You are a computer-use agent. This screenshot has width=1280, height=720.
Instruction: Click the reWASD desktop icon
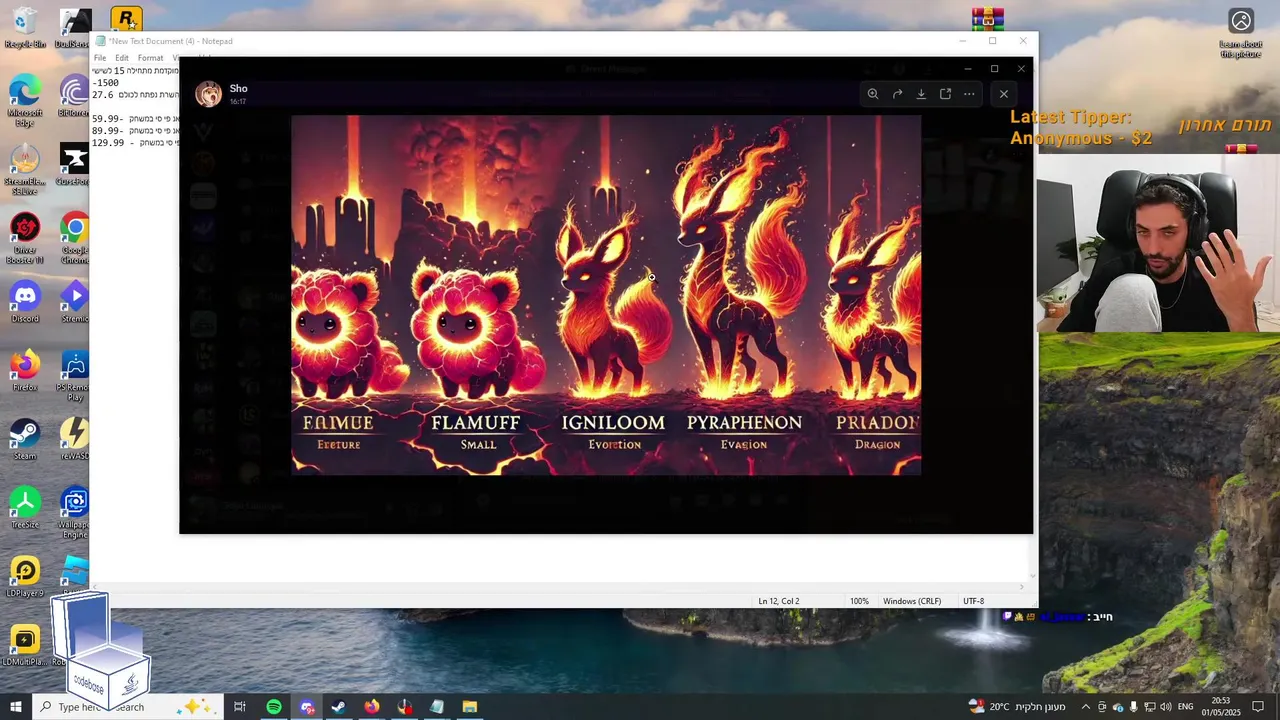pyautogui.click(x=74, y=439)
